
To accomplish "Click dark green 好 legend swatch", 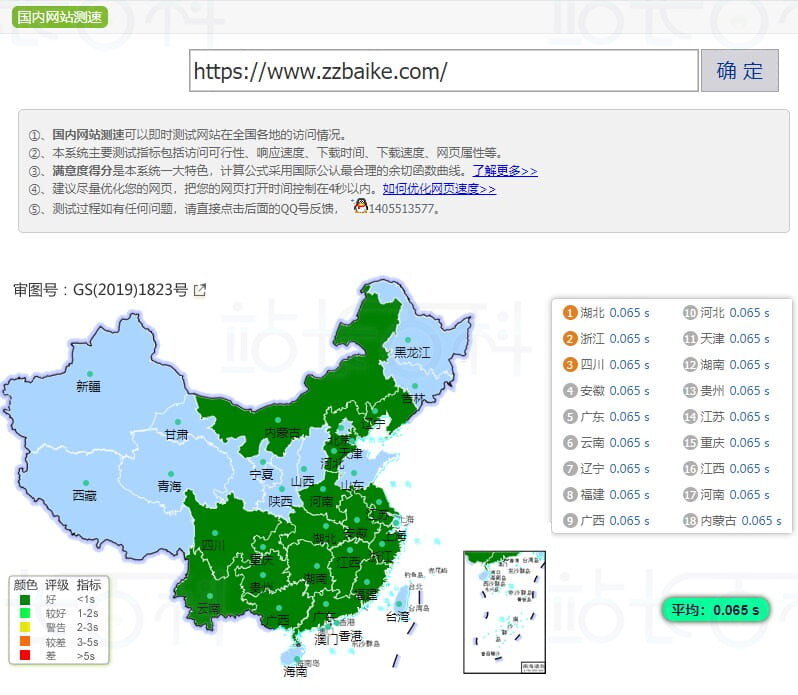I will 24,599.
